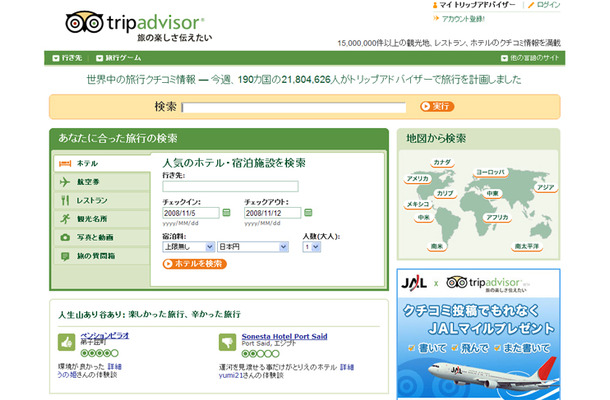This screenshot has height=400, width=610.
Task: Click the TripAdvisor owl logo
Action: [84, 22]
